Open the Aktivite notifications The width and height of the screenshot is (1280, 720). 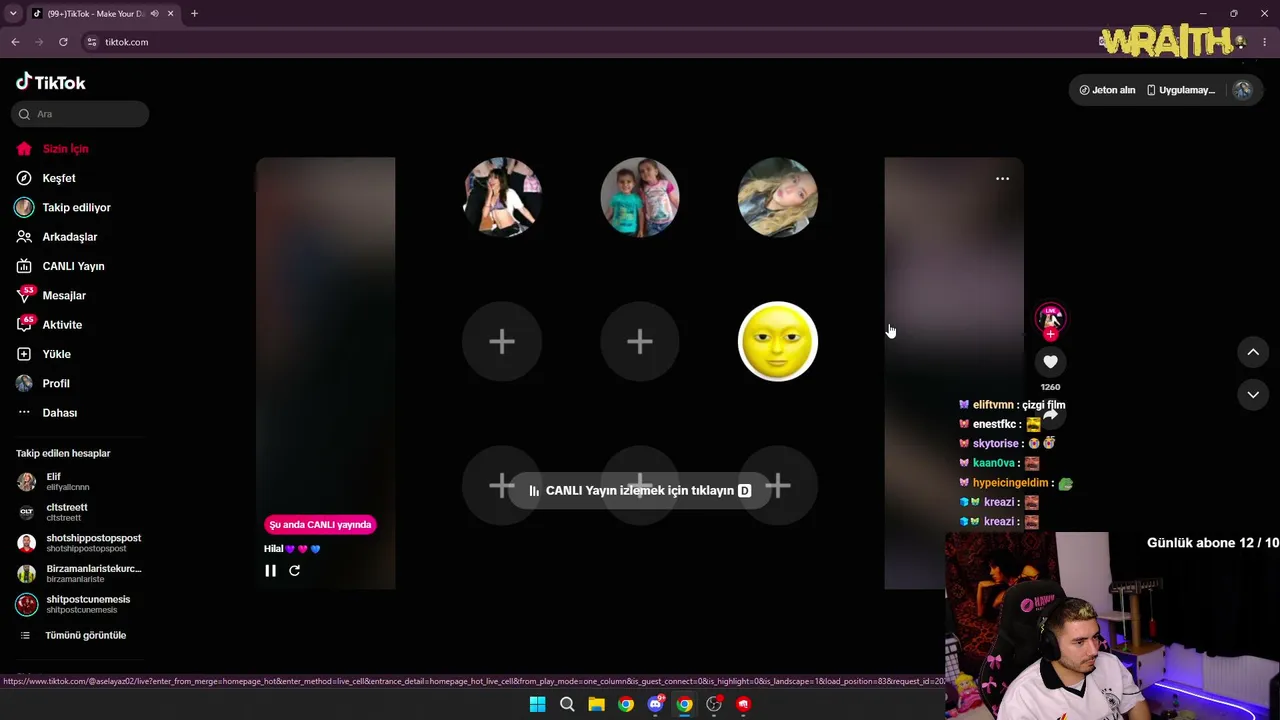(62, 325)
